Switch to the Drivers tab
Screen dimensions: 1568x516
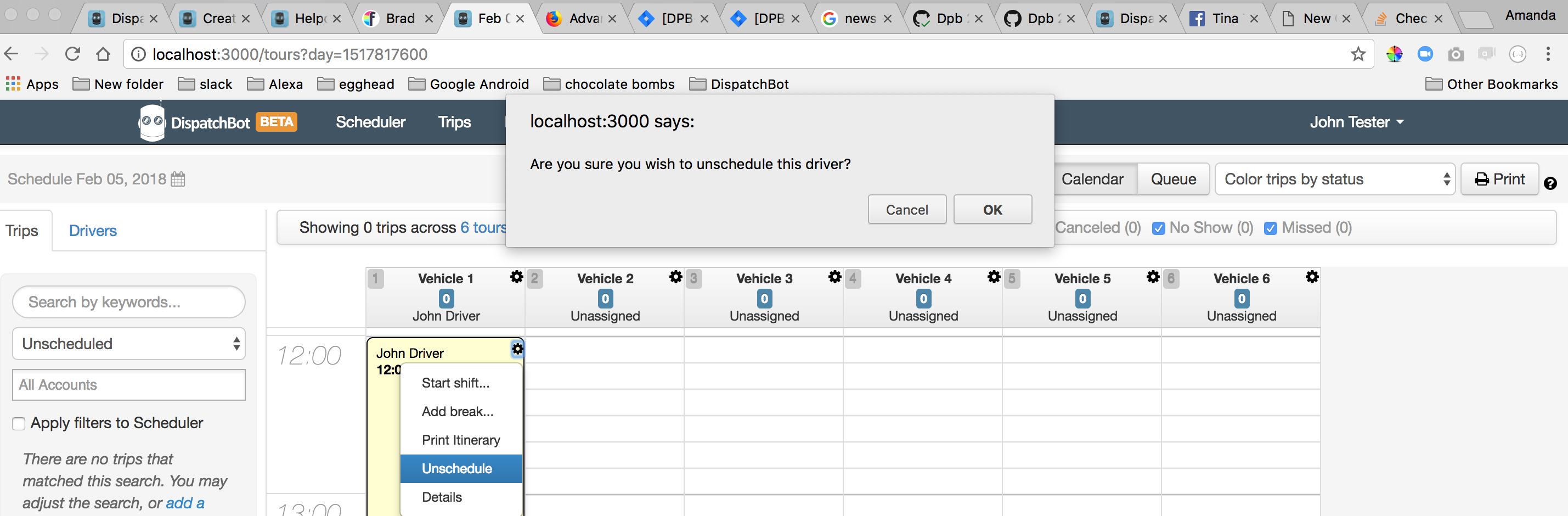point(93,231)
